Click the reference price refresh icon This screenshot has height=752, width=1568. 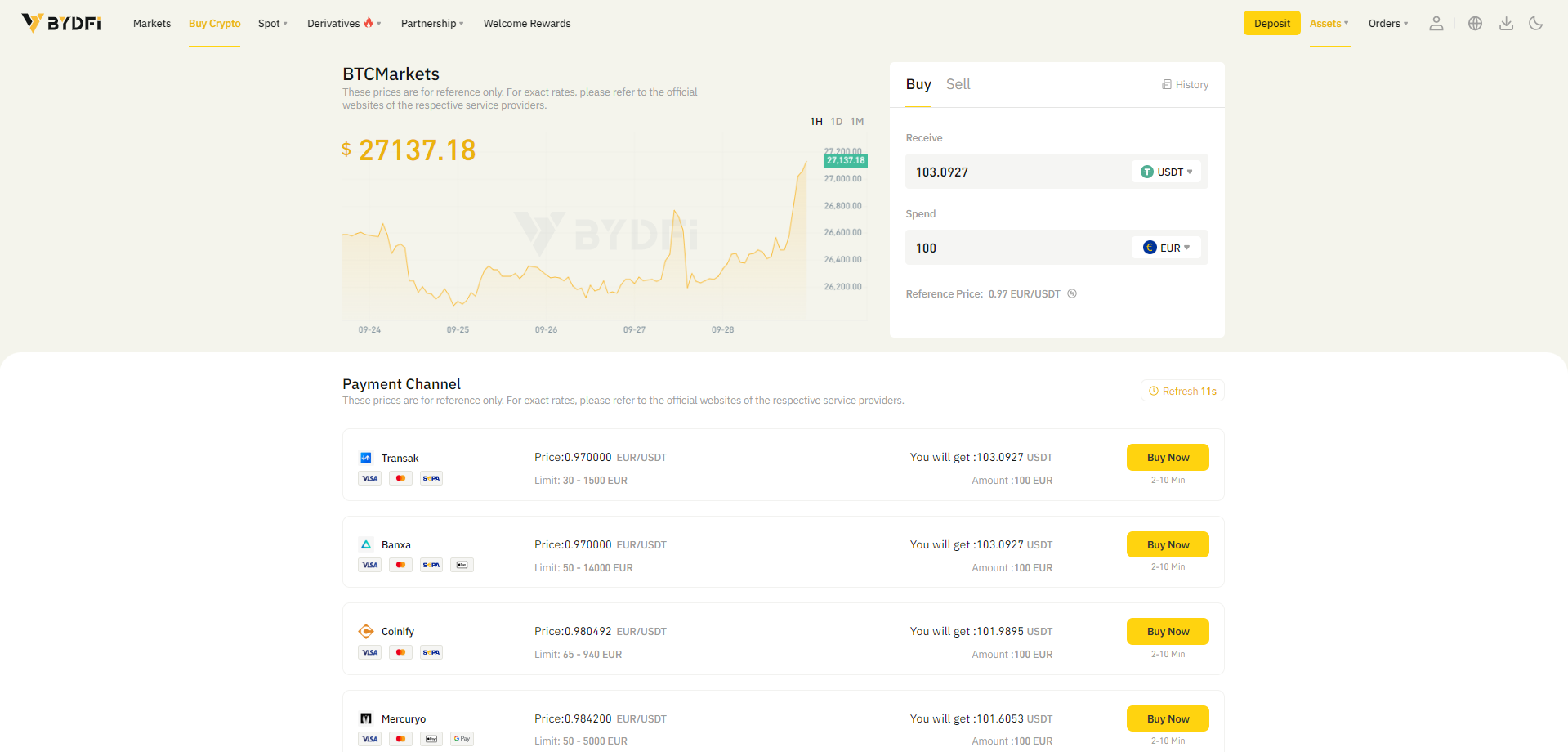[x=1072, y=293]
